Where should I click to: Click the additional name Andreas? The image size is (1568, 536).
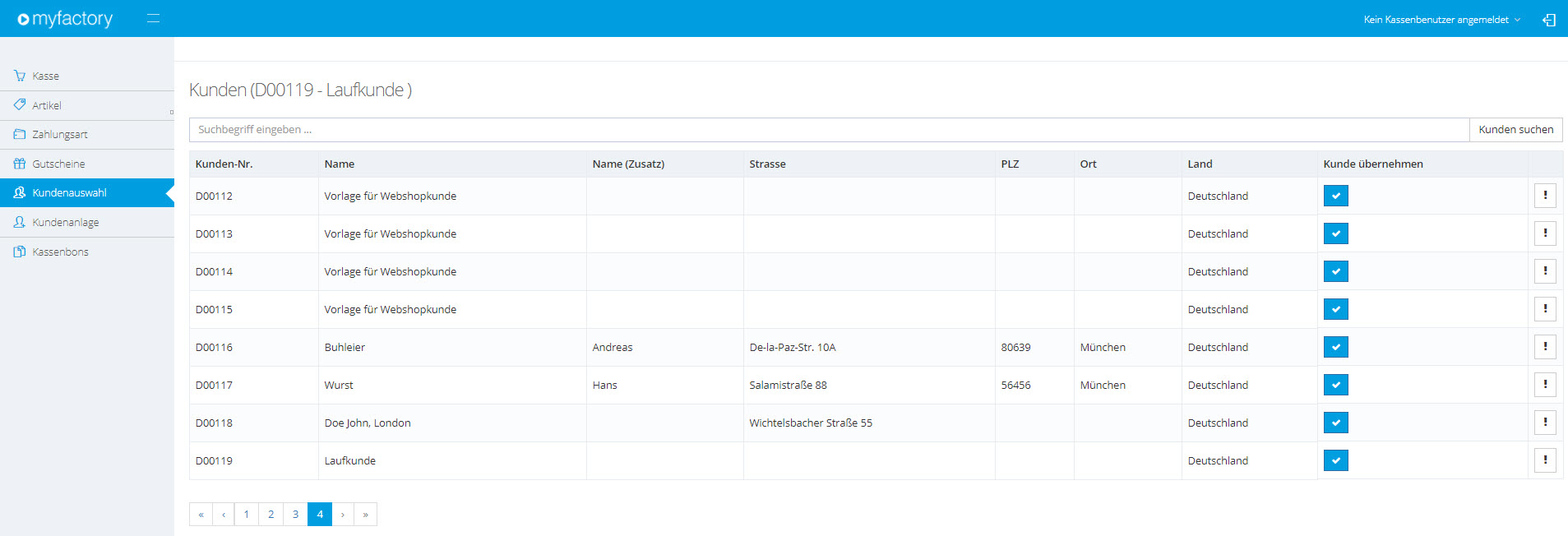pyautogui.click(x=613, y=348)
